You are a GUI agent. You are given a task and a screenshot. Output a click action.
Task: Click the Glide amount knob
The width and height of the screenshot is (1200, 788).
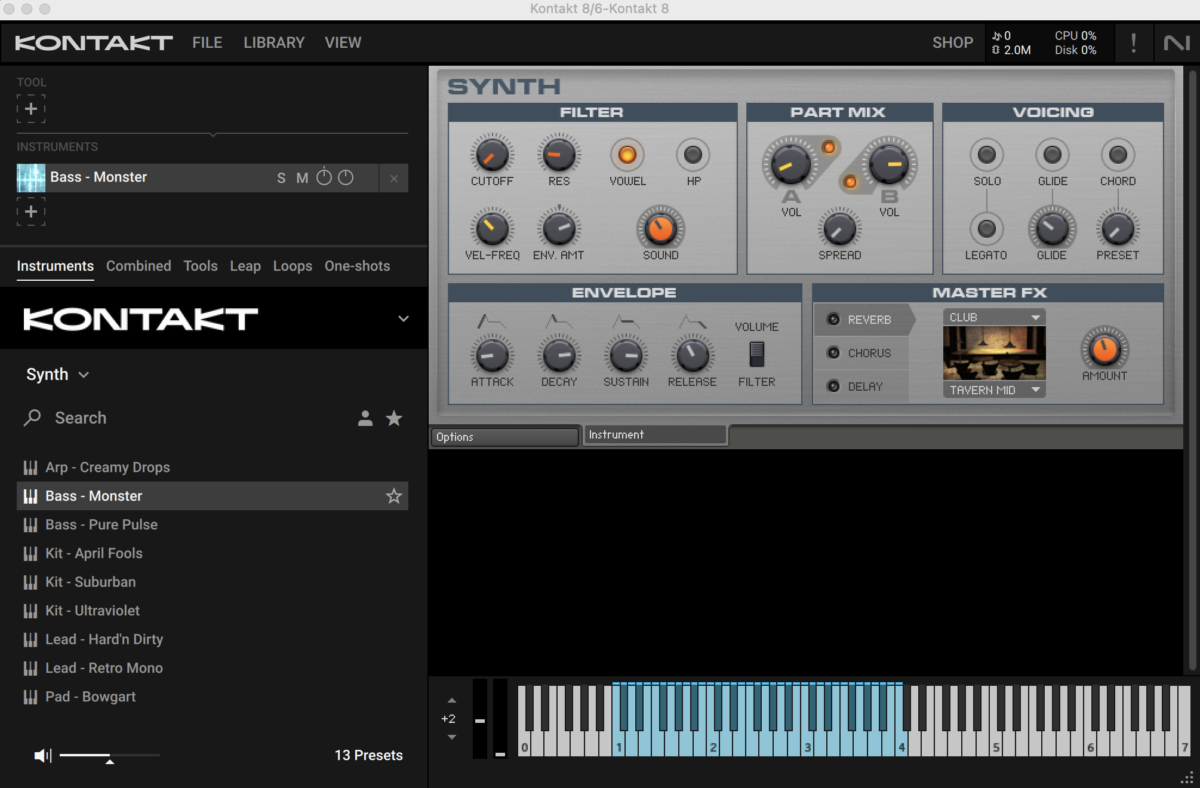click(x=1051, y=229)
